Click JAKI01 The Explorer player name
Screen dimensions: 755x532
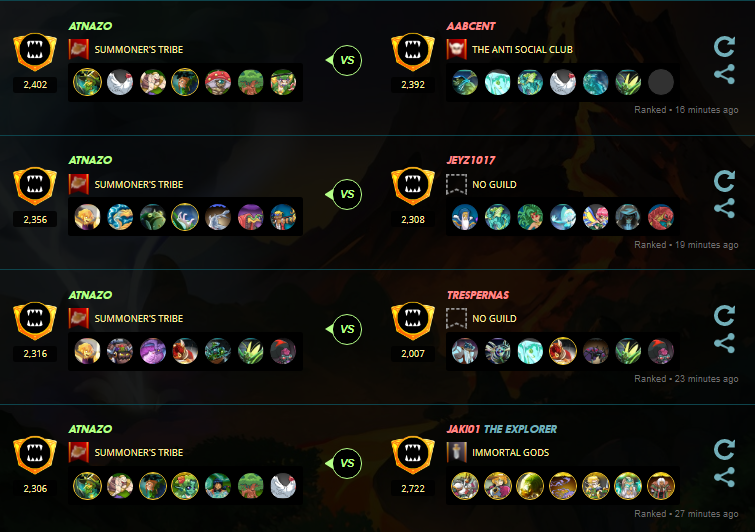pyautogui.click(x=501, y=429)
